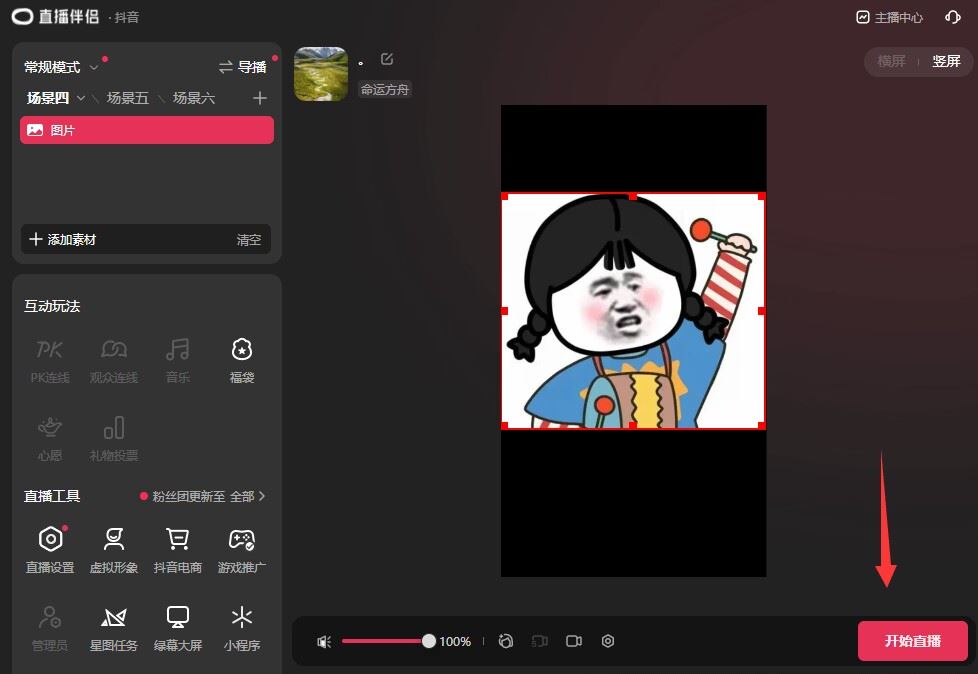The width and height of the screenshot is (978, 674).
Task: Open the 音乐 music tool
Action: [x=178, y=360]
